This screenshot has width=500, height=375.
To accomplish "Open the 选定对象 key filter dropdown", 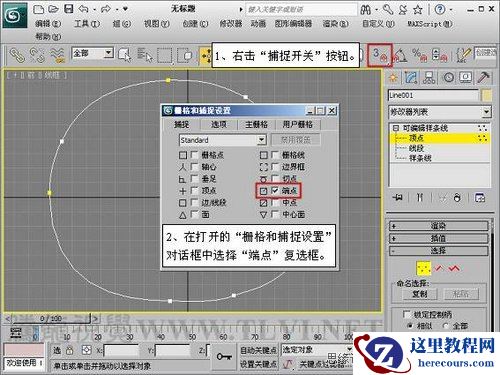I will (x=349, y=349).
